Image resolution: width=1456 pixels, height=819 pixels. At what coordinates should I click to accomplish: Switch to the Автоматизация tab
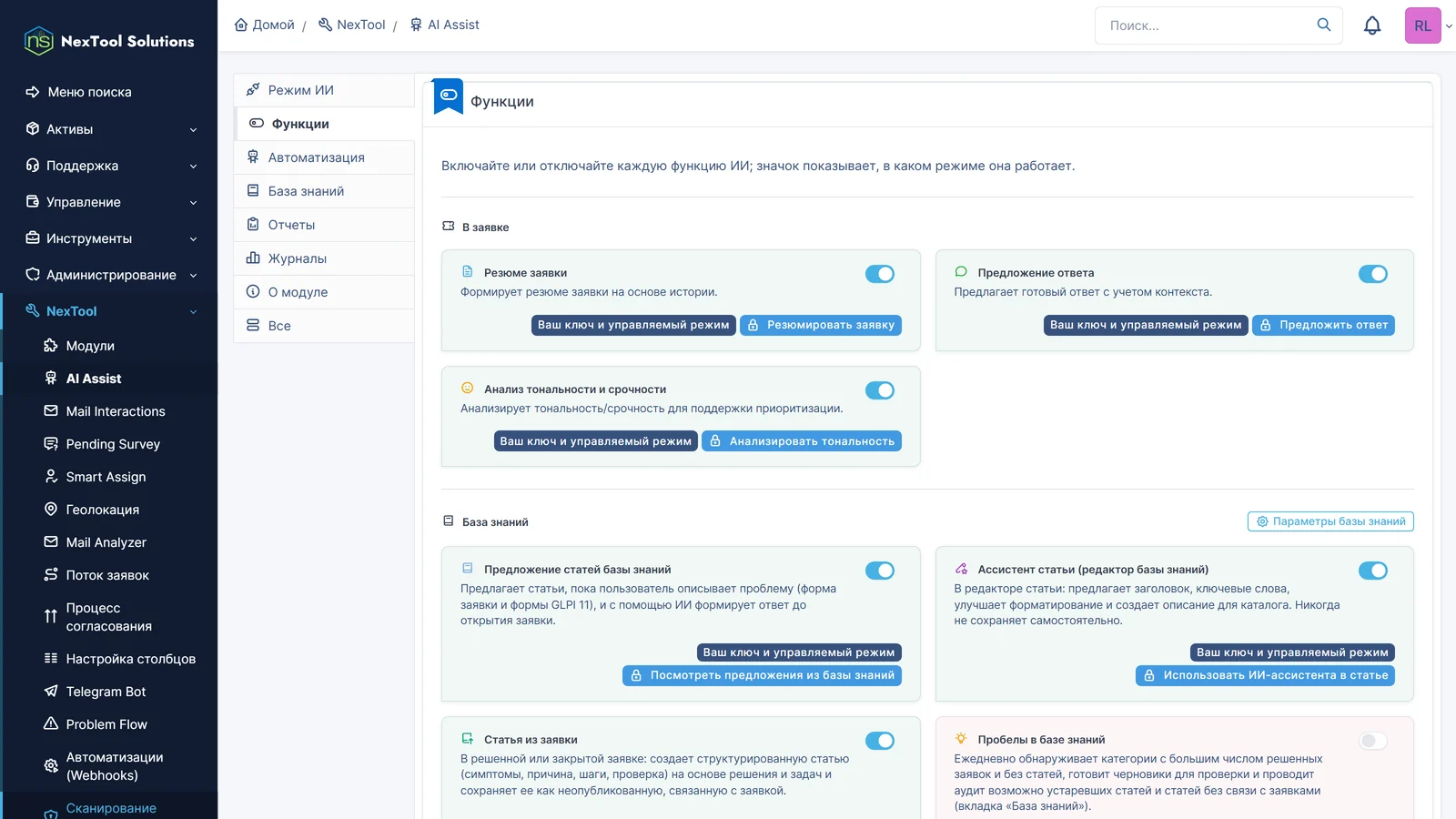tap(324, 157)
